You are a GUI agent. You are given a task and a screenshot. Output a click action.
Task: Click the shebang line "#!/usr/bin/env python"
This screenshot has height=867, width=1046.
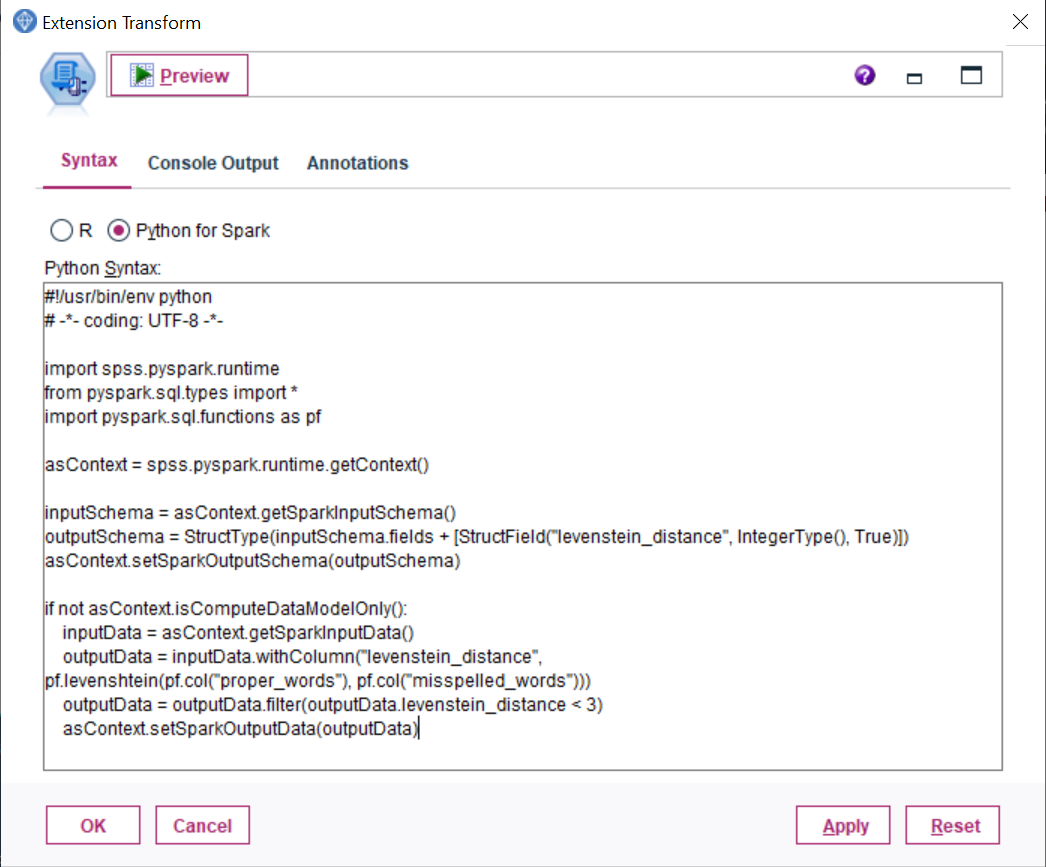tap(128, 297)
